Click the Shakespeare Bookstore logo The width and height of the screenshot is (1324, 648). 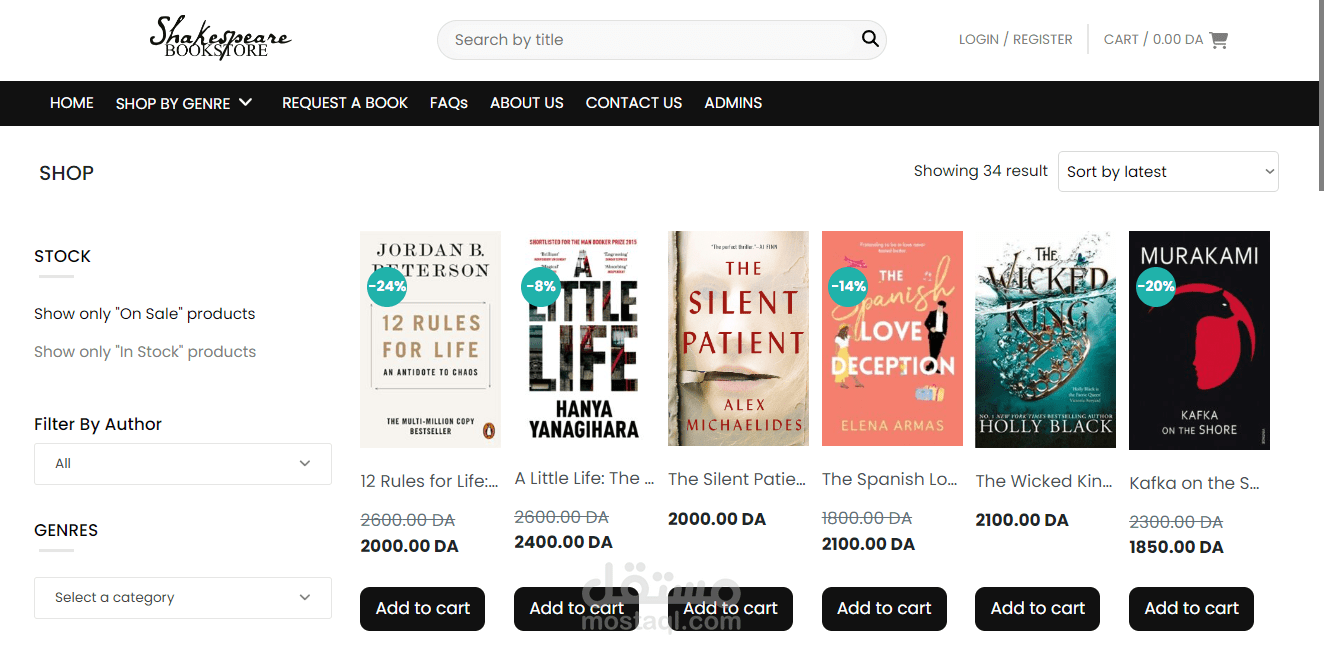220,38
